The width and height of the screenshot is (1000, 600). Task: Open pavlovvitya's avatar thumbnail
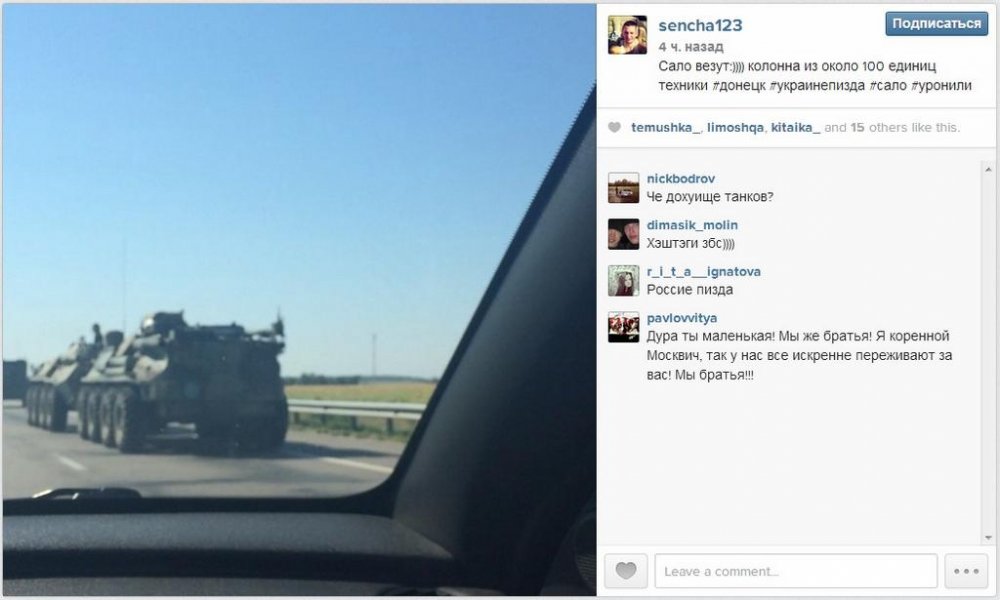coord(623,327)
